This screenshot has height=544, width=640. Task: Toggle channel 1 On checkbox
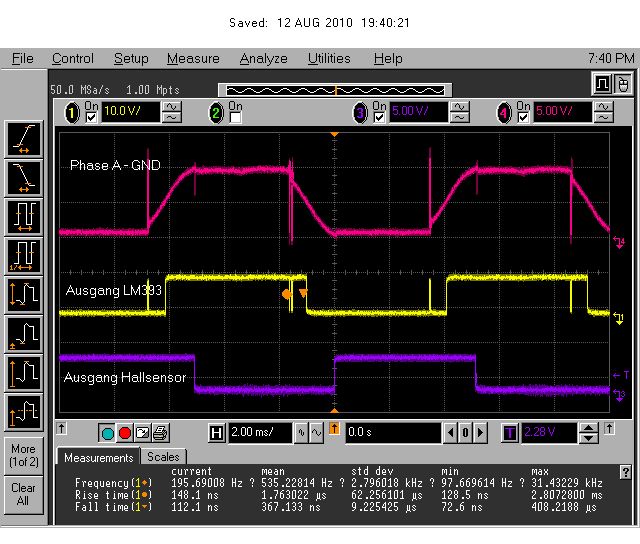coord(91,118)
